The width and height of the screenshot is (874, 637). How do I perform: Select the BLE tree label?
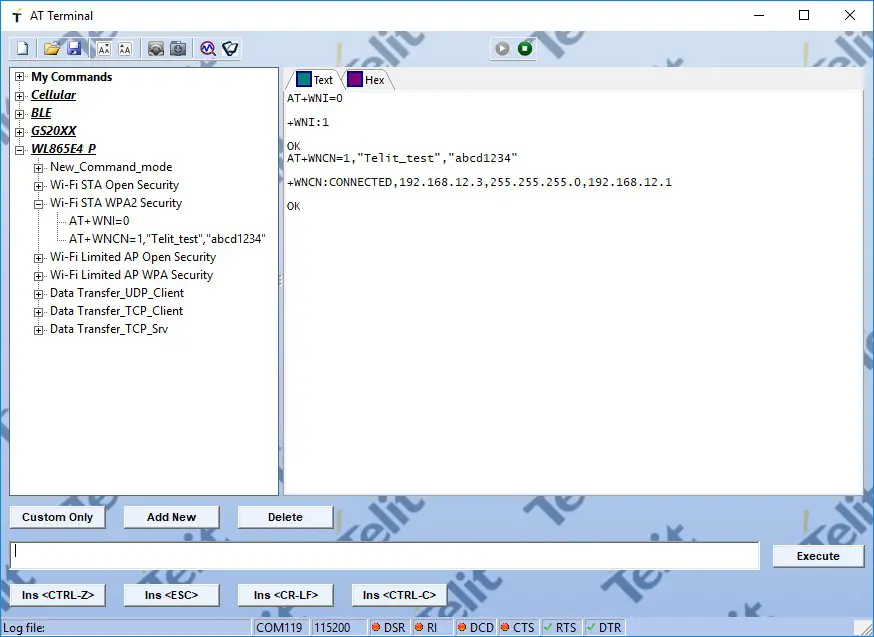pos(41,113)
